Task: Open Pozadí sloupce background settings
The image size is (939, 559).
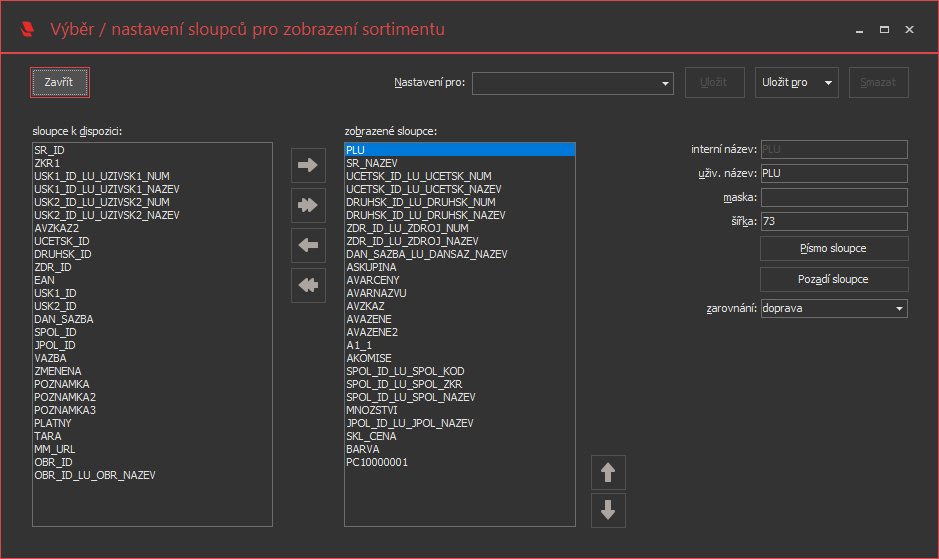Action: [834, 279]
